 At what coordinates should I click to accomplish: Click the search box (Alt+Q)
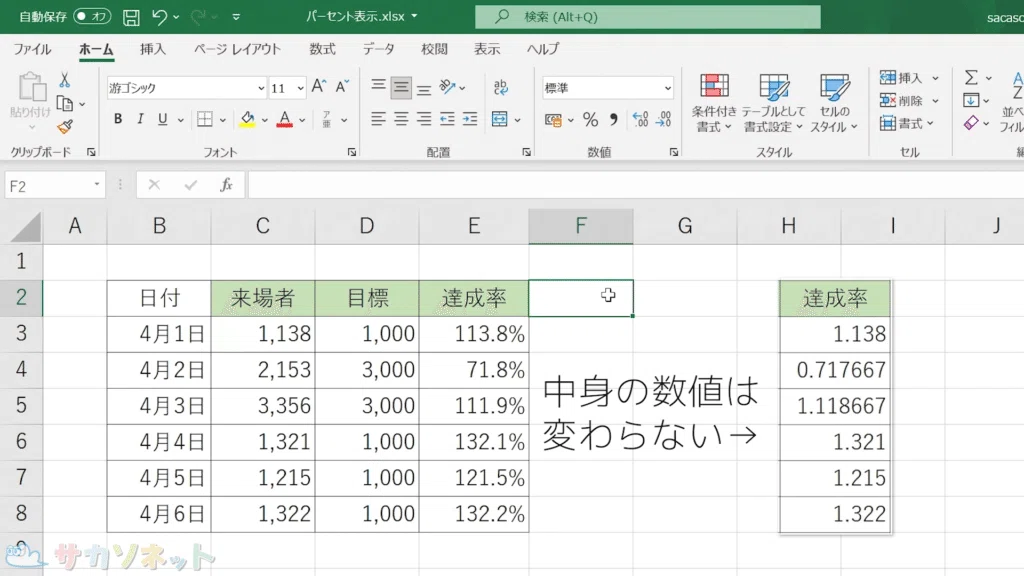[x=648, y=17]
